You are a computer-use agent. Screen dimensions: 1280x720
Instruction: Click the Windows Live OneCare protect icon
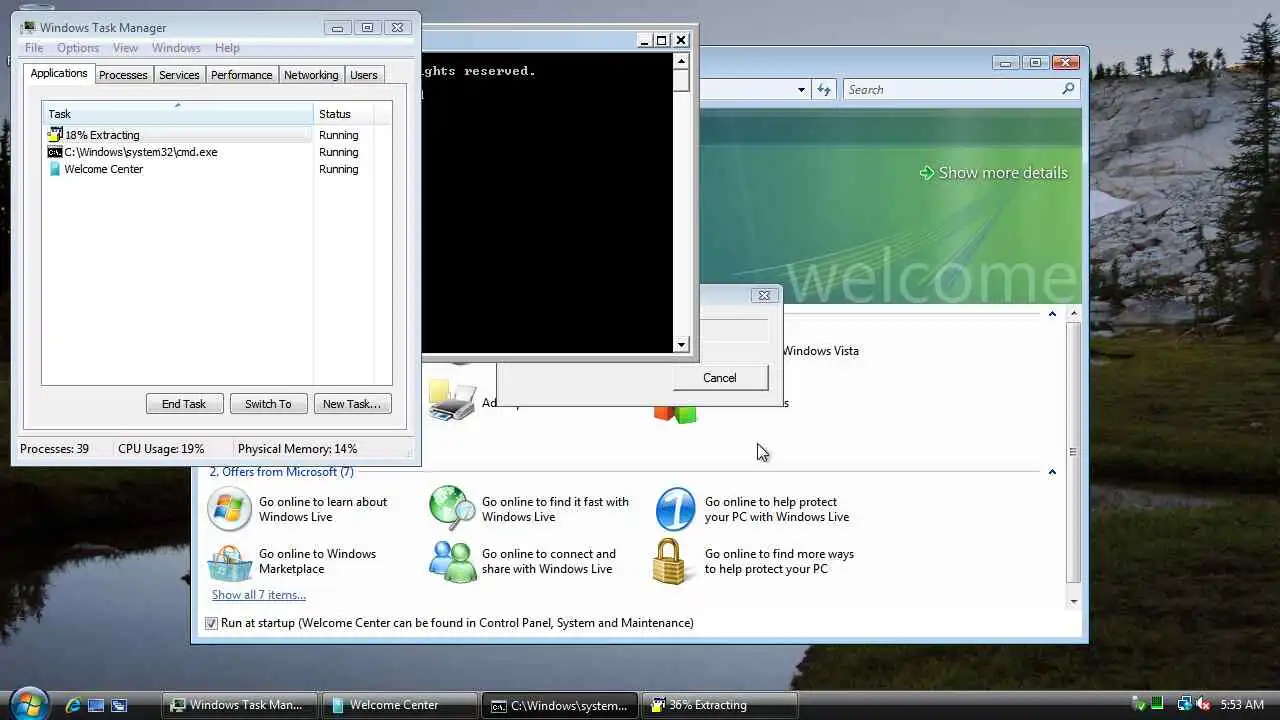coord(675,509)
